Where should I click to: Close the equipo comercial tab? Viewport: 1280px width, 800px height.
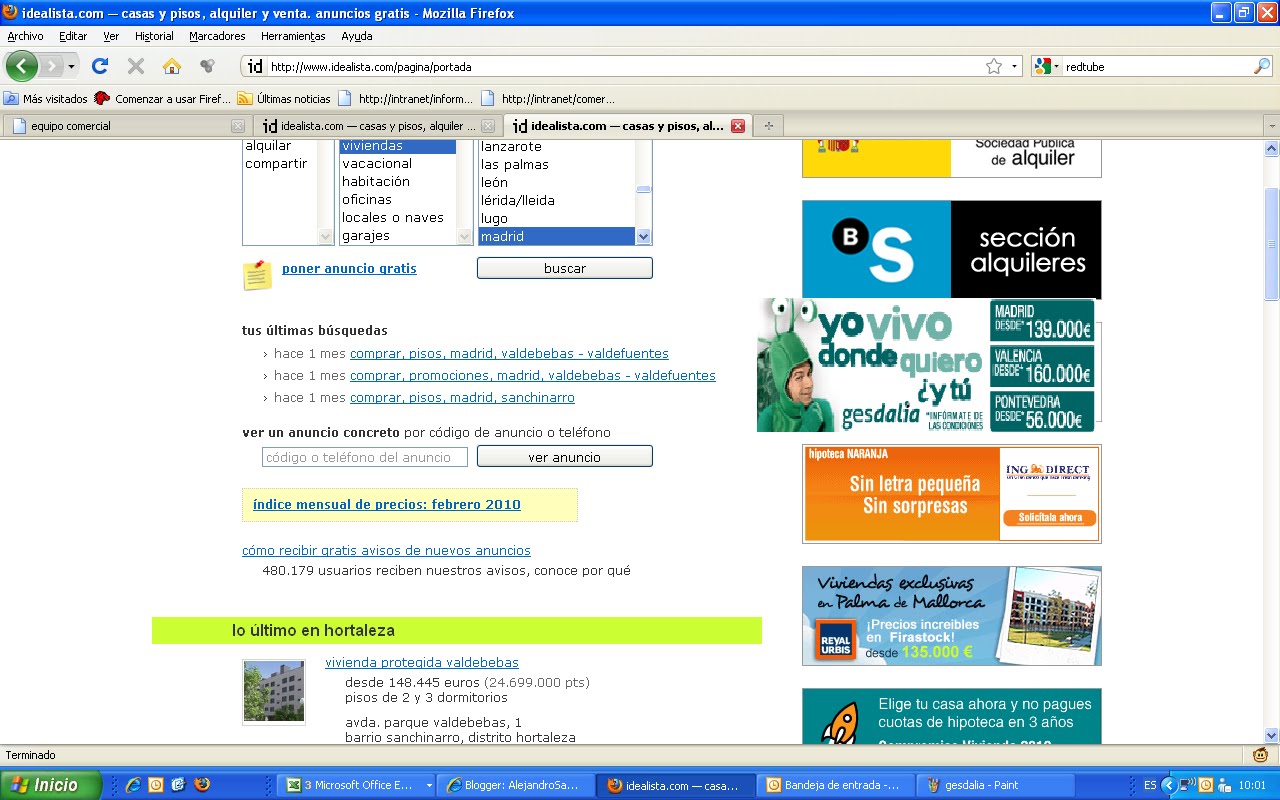(x=238, y=126)
